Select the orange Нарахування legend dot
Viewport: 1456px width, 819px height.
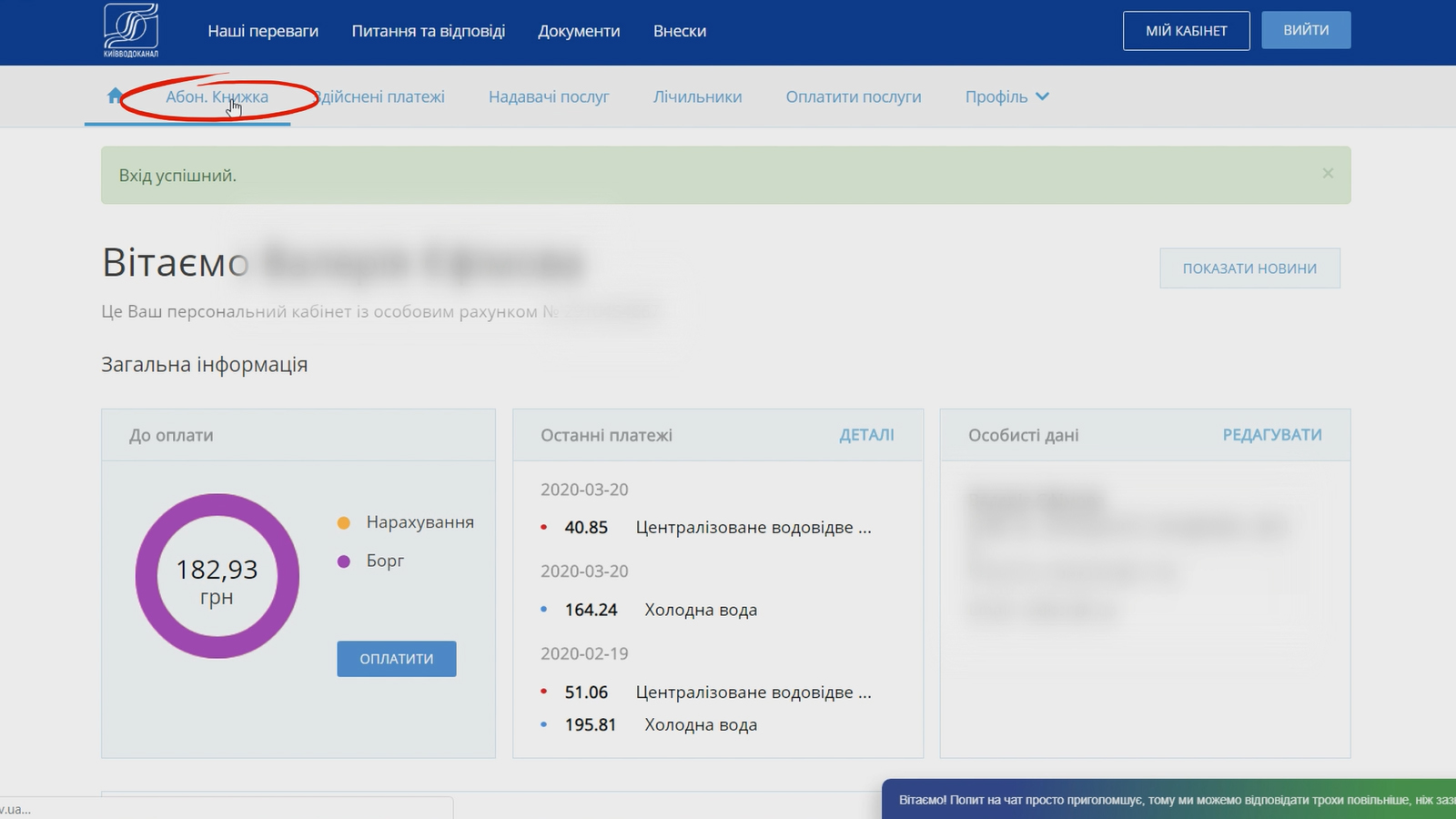coord(343,522)
